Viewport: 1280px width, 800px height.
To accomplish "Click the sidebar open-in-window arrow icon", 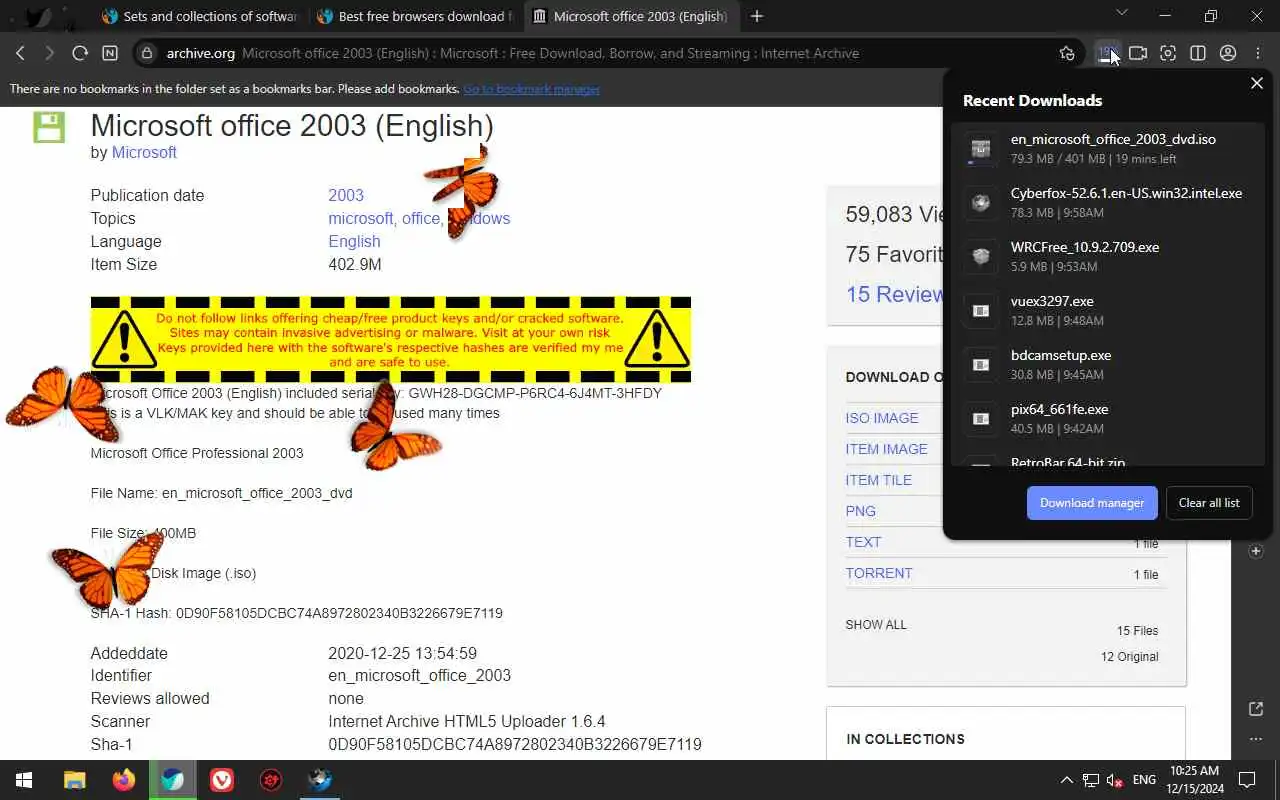I will coord(1256,709).
